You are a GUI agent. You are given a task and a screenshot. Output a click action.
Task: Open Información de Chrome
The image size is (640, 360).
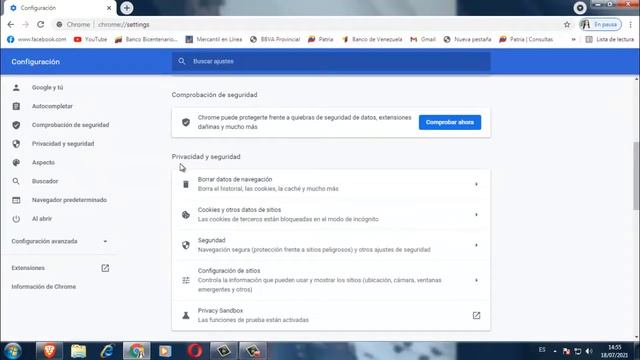44,287
